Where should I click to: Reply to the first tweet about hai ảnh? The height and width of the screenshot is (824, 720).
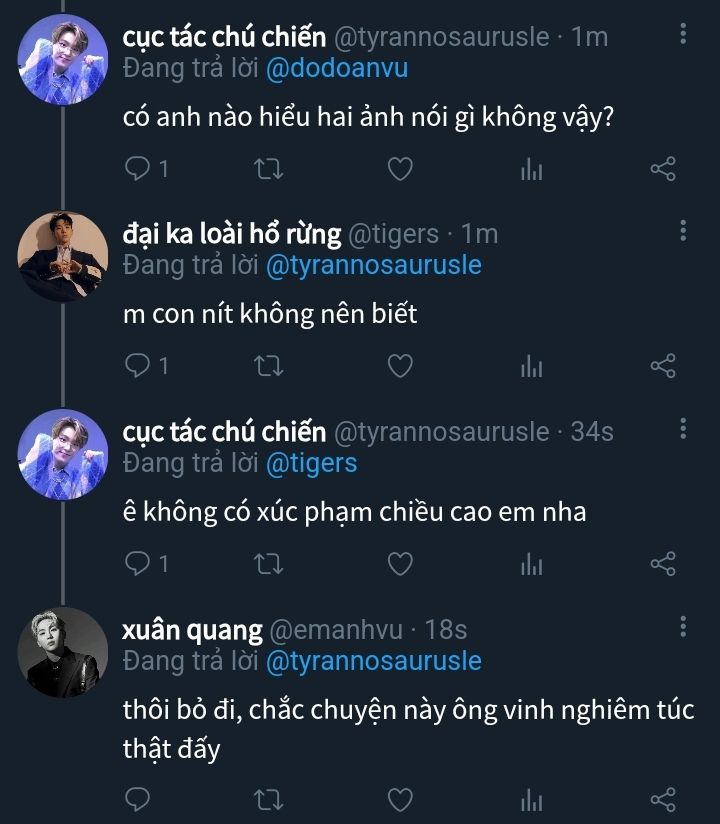pos(137,169)
